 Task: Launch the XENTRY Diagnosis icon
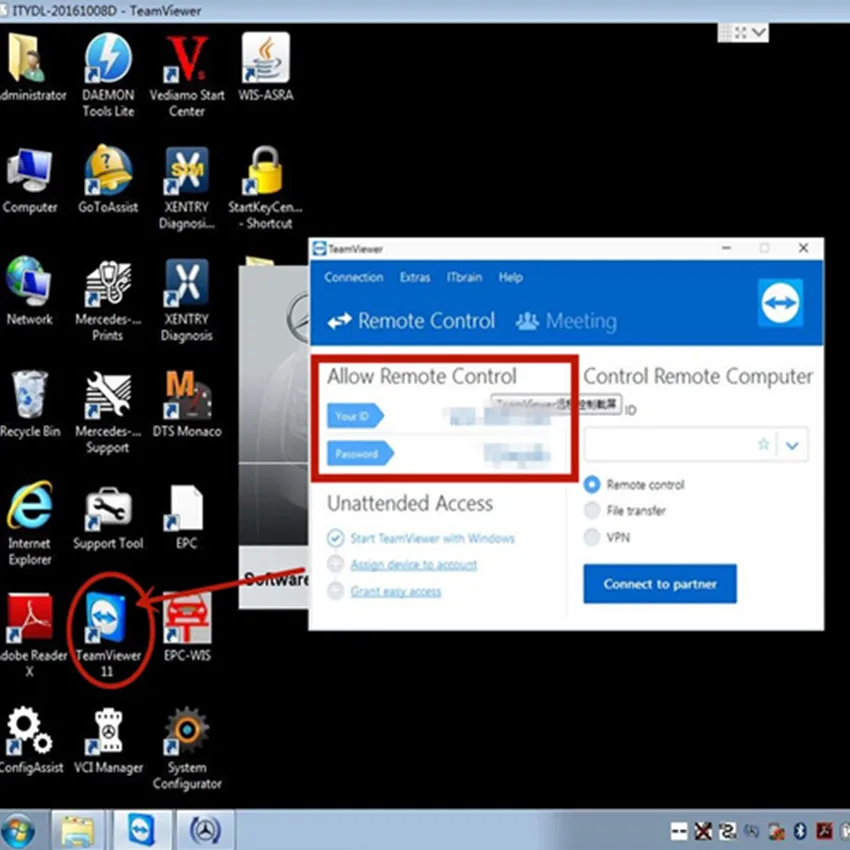[186, 283]
